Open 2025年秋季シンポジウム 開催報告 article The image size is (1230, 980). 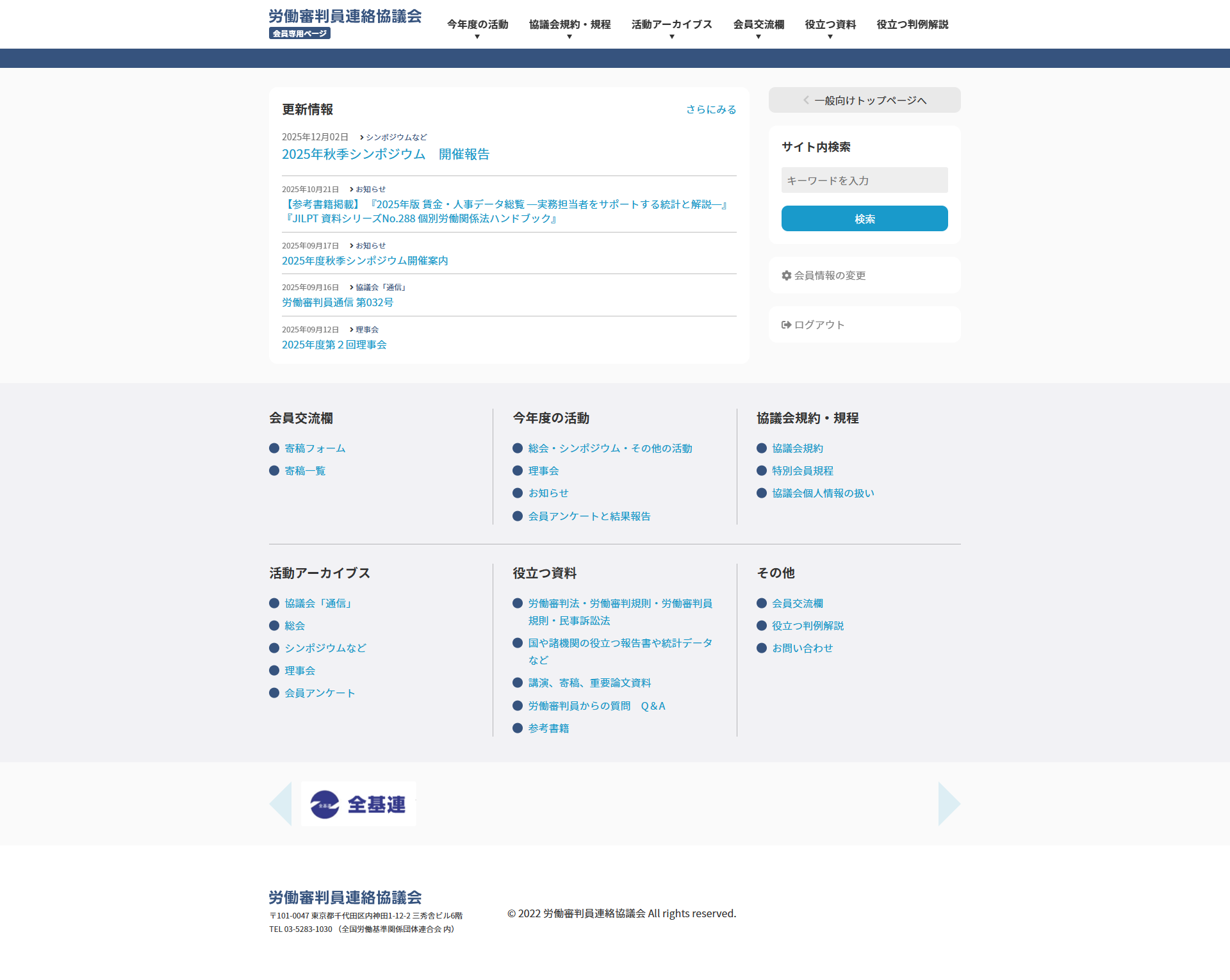click(x=385, y=154)
